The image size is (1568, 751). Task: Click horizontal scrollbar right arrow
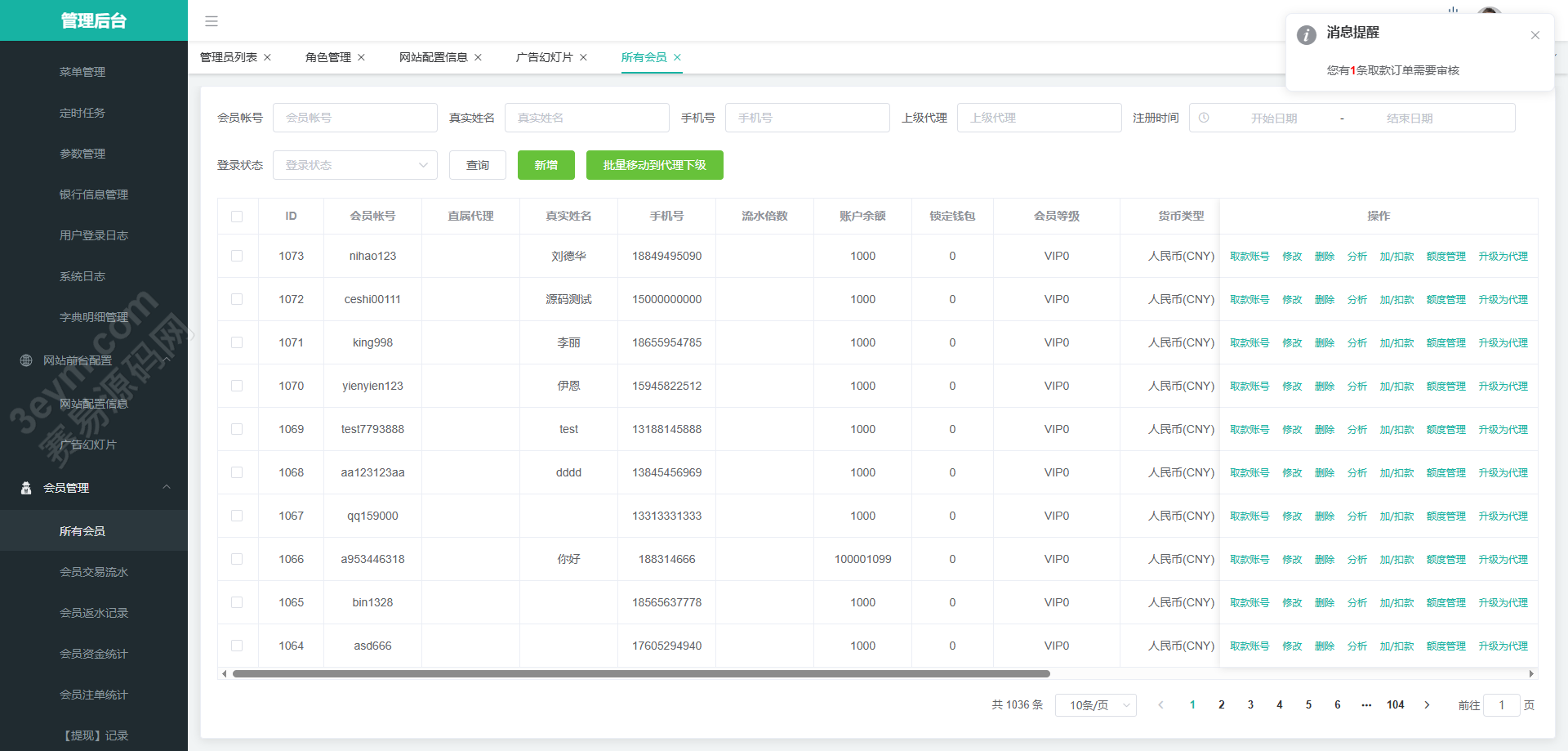(x=1531, y=673)
